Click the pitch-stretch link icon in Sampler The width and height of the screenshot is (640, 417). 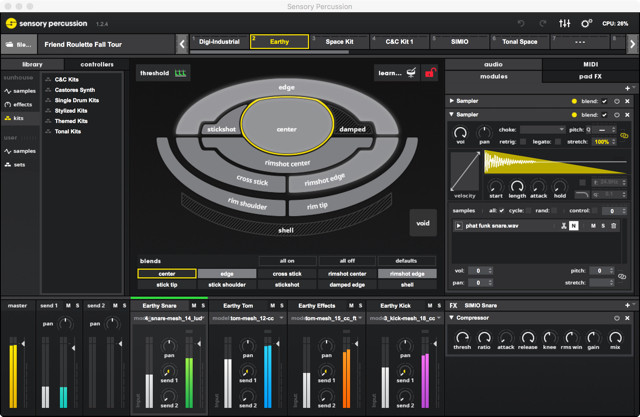(624, 135)
